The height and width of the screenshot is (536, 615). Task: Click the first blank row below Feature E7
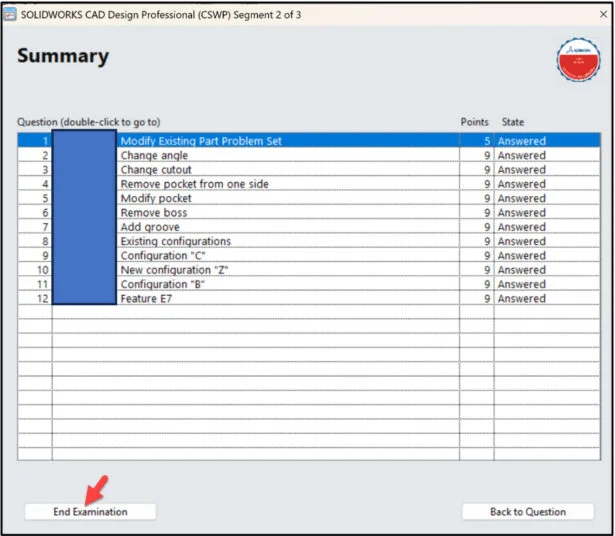point(250,313)
